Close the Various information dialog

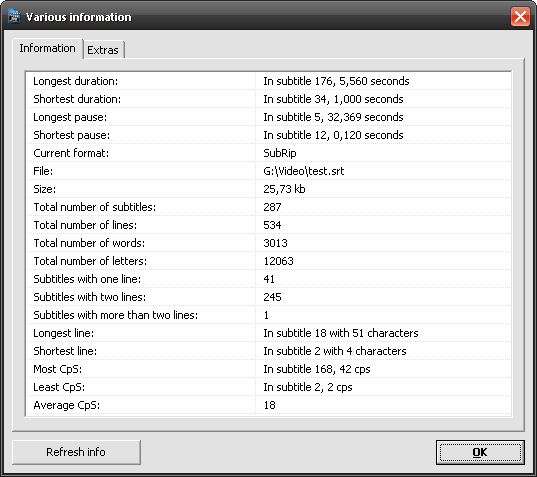click(x=520, y=16)
